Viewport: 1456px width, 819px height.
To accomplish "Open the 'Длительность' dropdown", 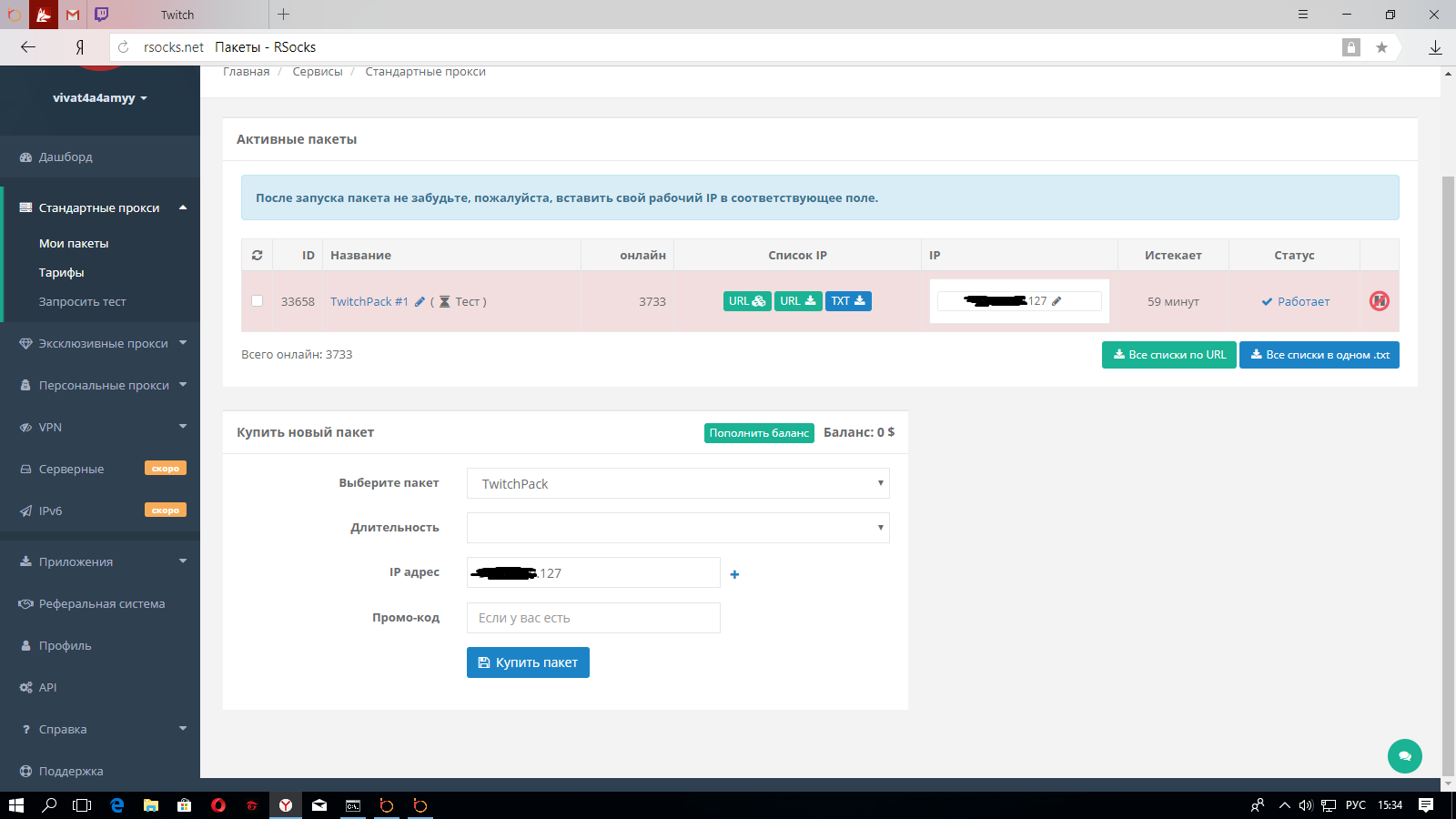I will click(678, 528).
